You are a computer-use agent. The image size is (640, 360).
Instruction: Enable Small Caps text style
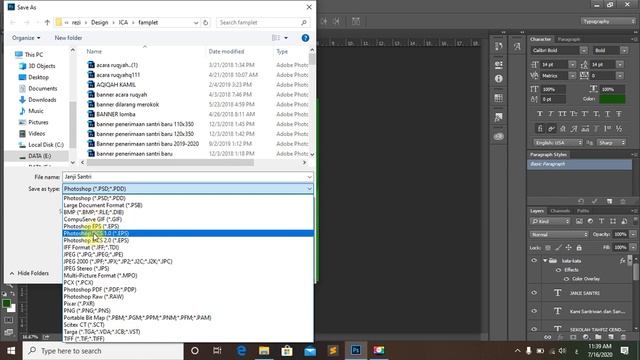574,114
